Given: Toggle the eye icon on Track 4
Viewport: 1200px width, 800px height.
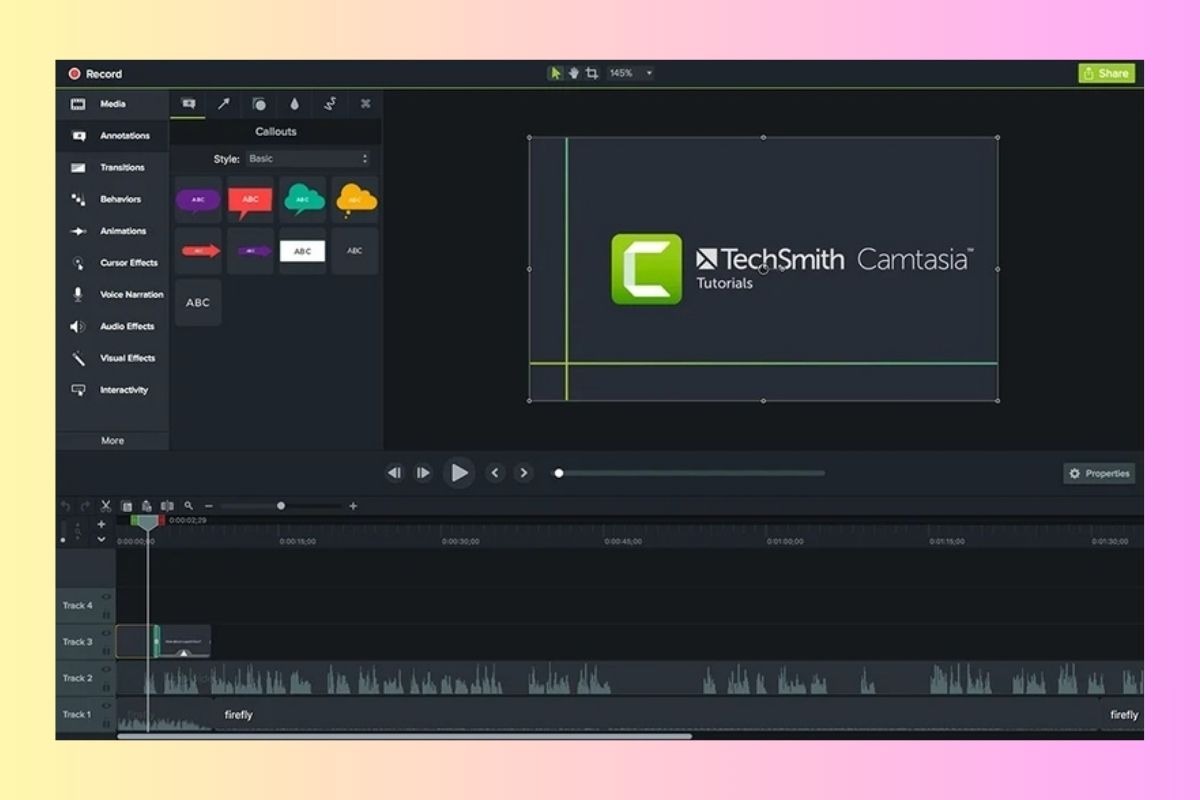Looking at the screenshot, I should pyautogui.click(x=106, y=597).
